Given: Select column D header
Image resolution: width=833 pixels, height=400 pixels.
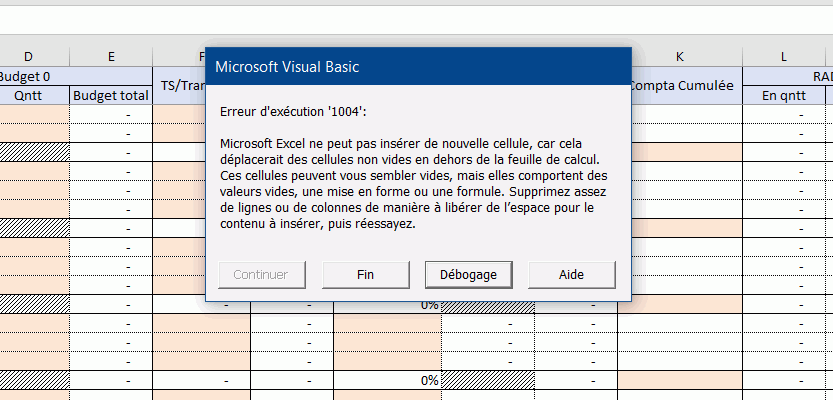Looking at the screenshot, I should (27, 55).
